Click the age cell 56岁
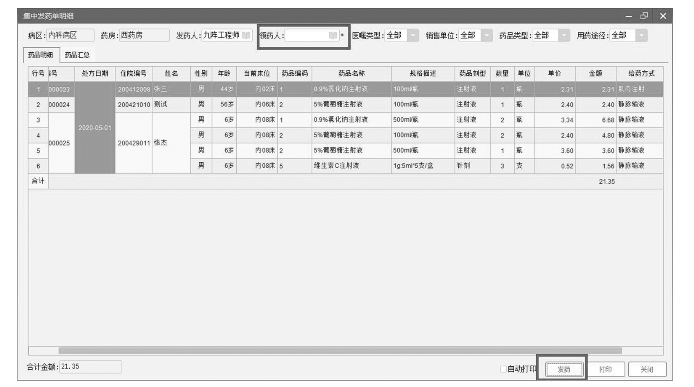 point(224,104)
